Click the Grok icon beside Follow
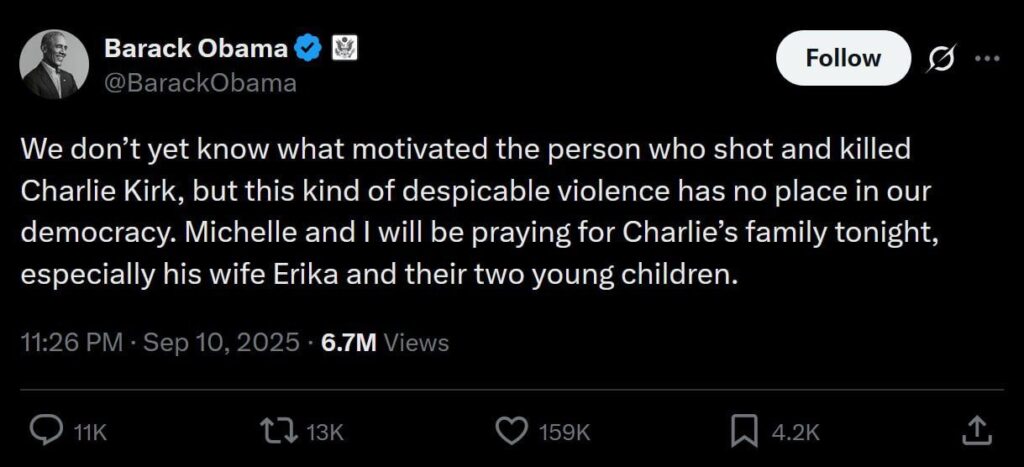Viewport: 1024px width, 467px height. coord(940,59)
